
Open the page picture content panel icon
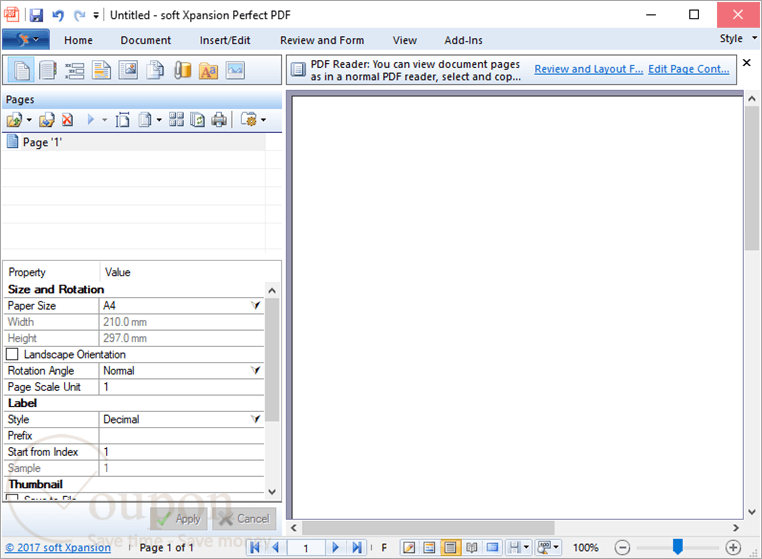pos(128,70)
